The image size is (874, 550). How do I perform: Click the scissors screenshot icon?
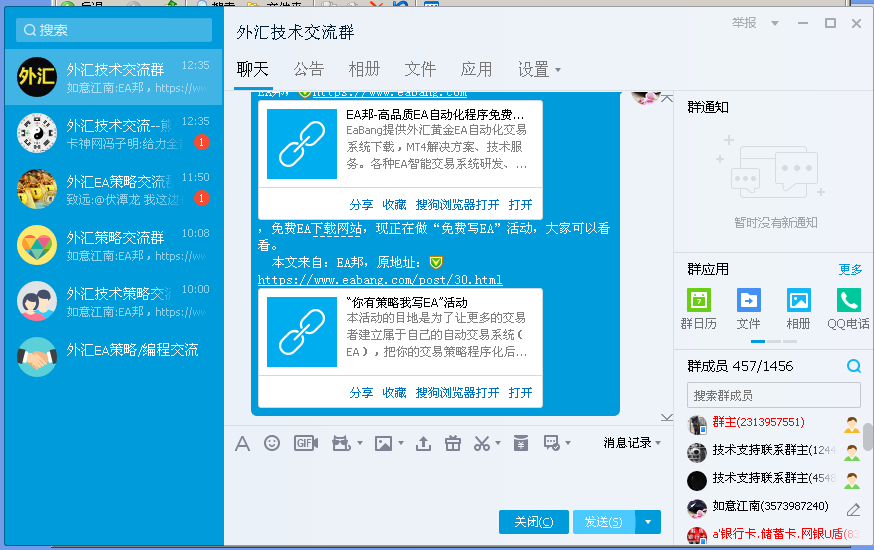pos(482,444)
